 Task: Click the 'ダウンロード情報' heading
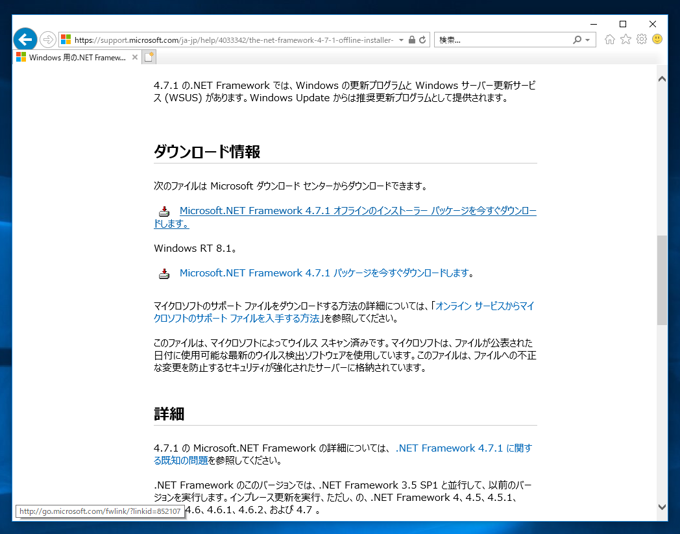click(207, 152)
